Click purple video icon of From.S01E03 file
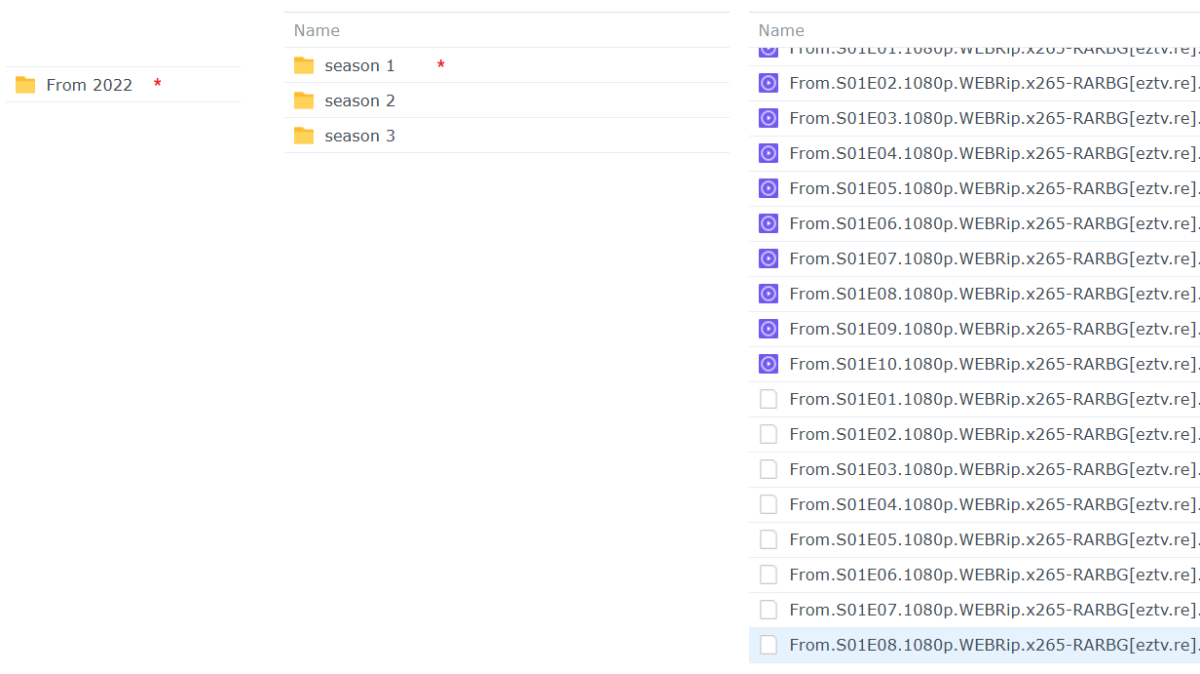The width and height of the screenshot is (1200, 674). [x=768, y=118]
